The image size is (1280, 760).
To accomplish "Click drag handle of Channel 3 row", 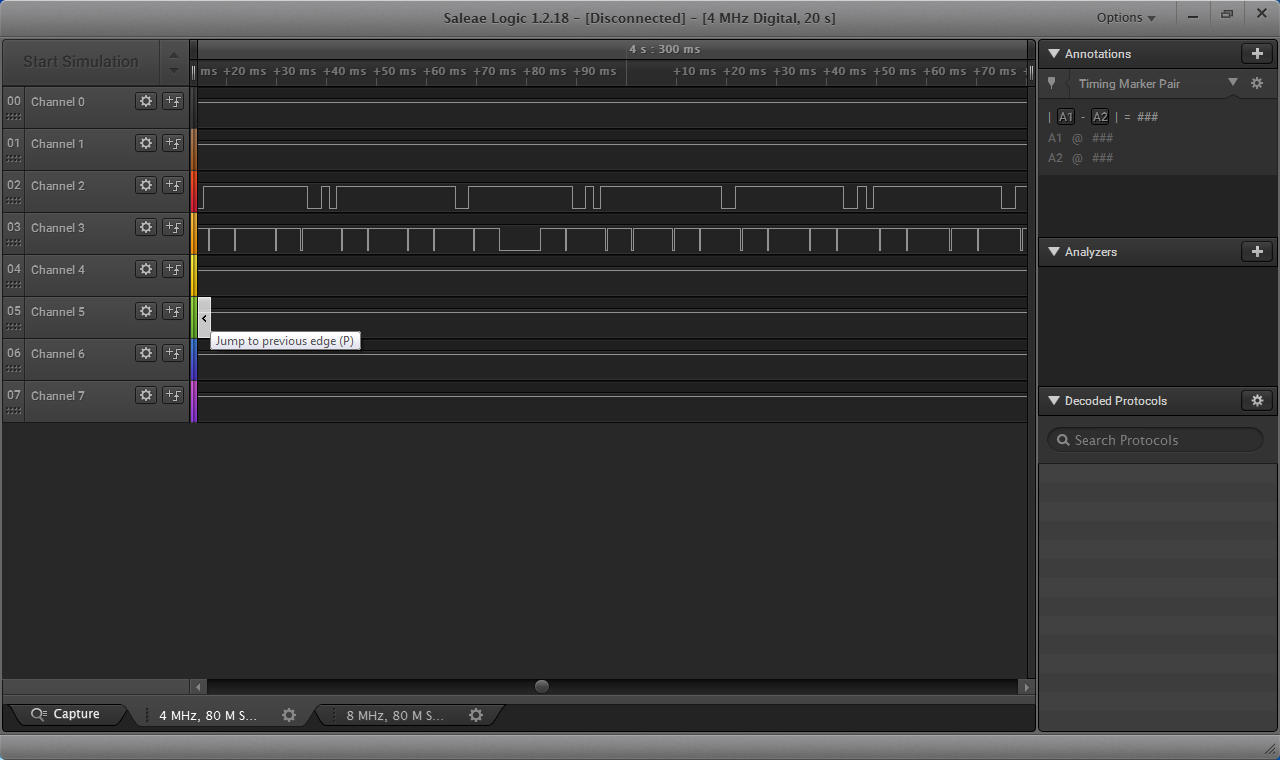I will click(x=13, y=243).
